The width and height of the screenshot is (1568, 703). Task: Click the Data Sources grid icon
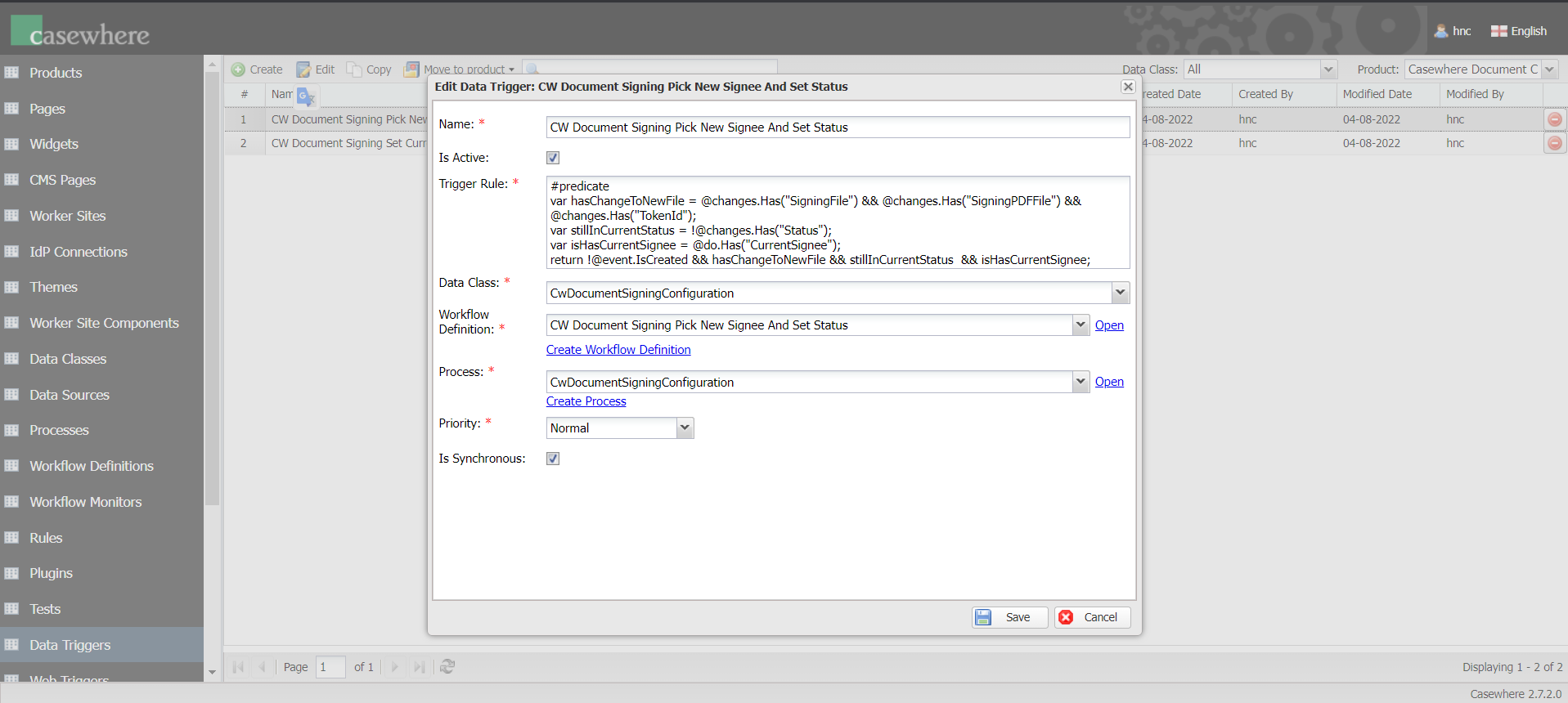point(11,395)
